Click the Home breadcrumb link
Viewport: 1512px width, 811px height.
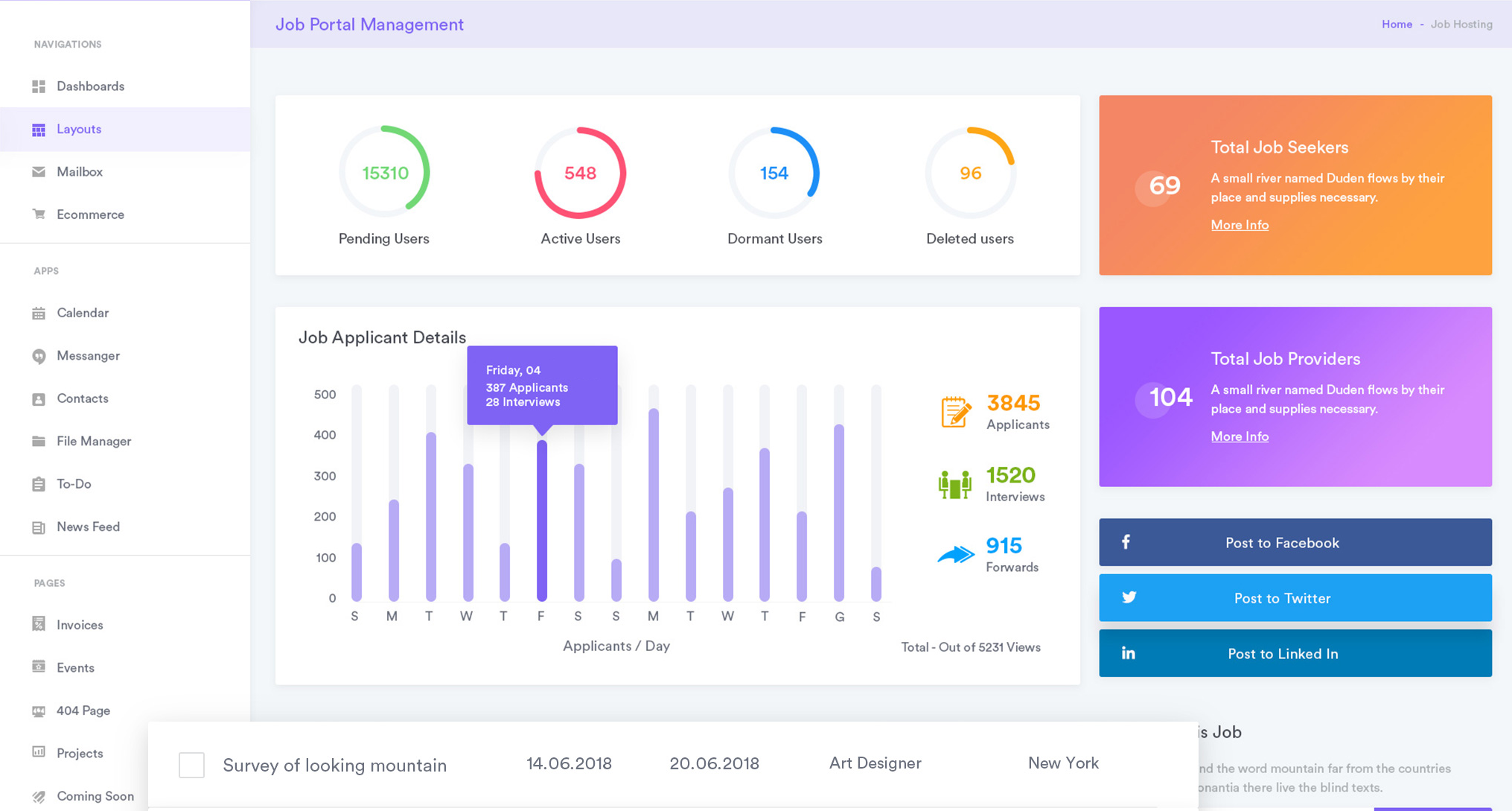pos(1397,25)
